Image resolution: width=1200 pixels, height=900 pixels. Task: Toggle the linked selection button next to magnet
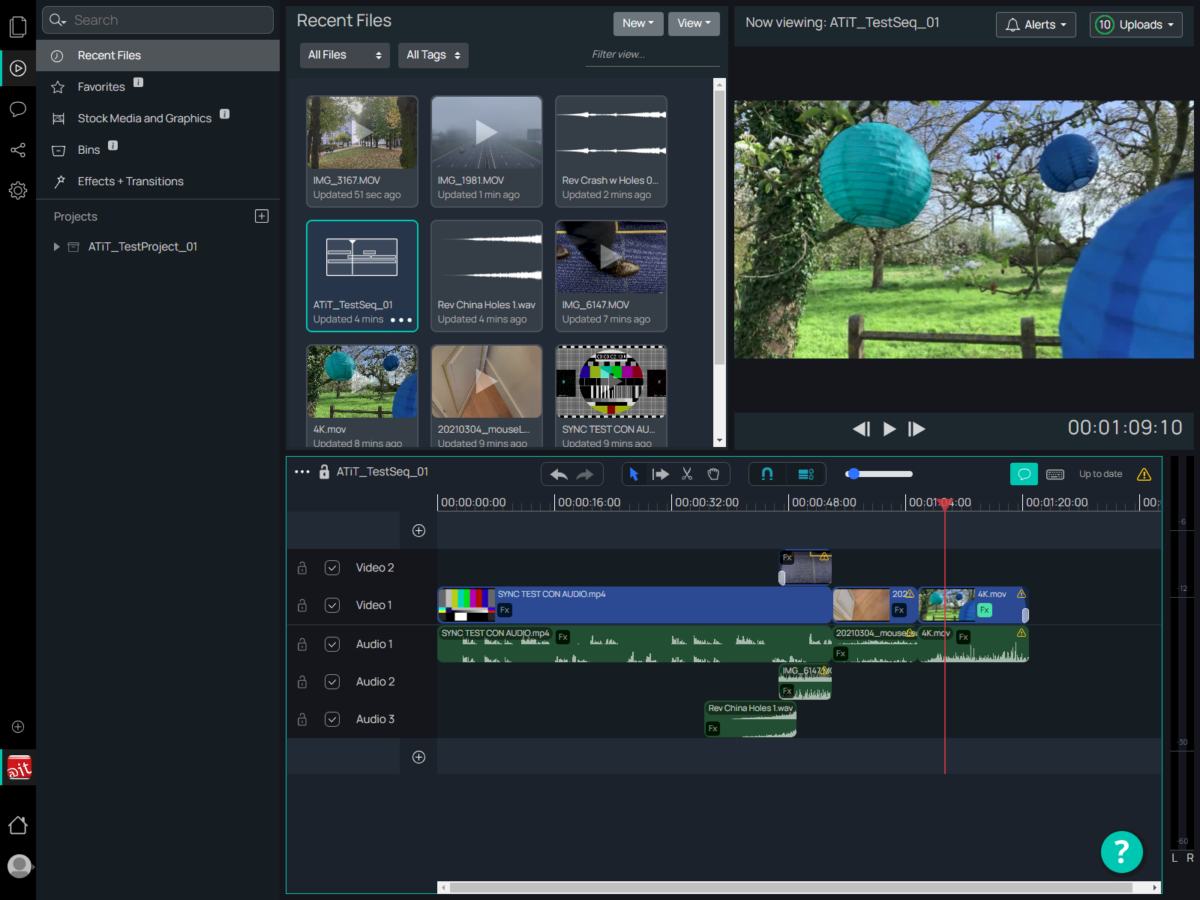pyautogui.click(x=805, y=474)
